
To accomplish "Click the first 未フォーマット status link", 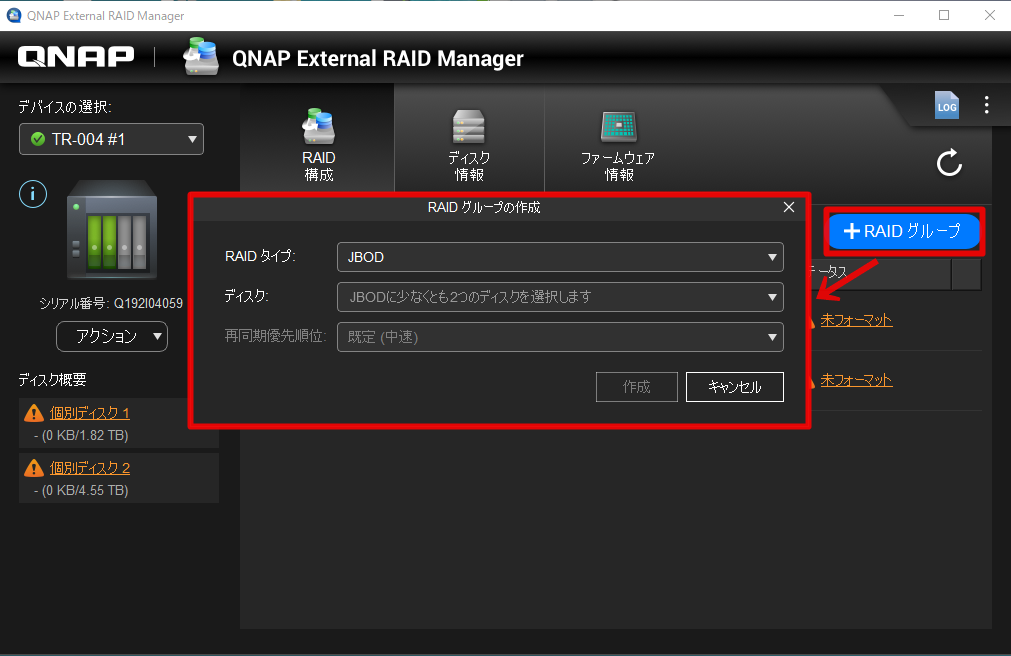I will coord(856,320).
